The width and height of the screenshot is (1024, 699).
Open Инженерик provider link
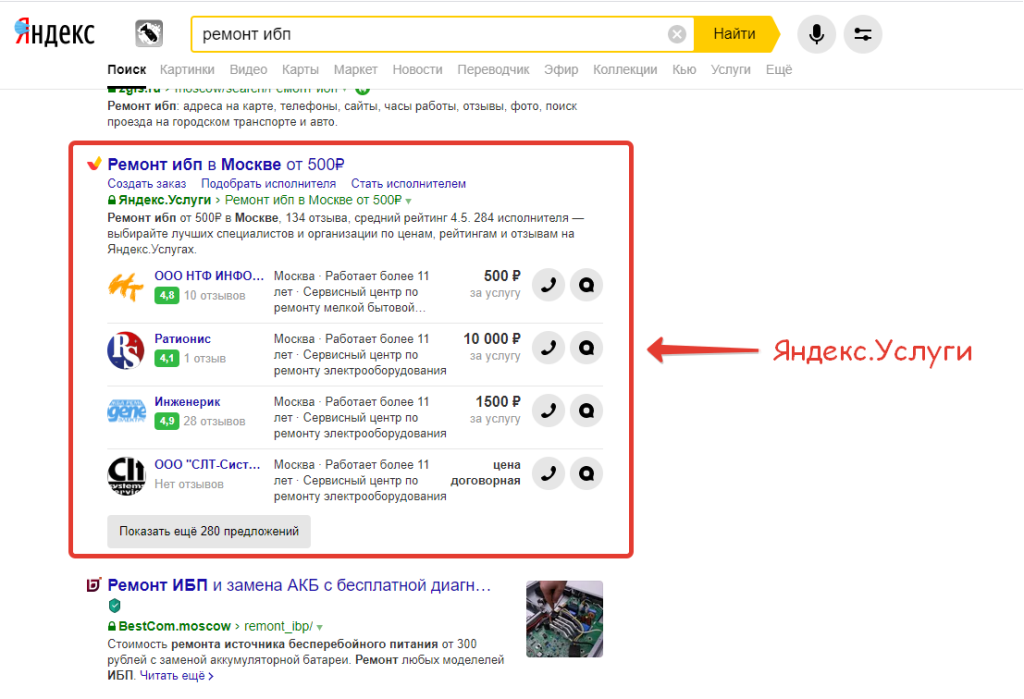click(x=187, y=401)
